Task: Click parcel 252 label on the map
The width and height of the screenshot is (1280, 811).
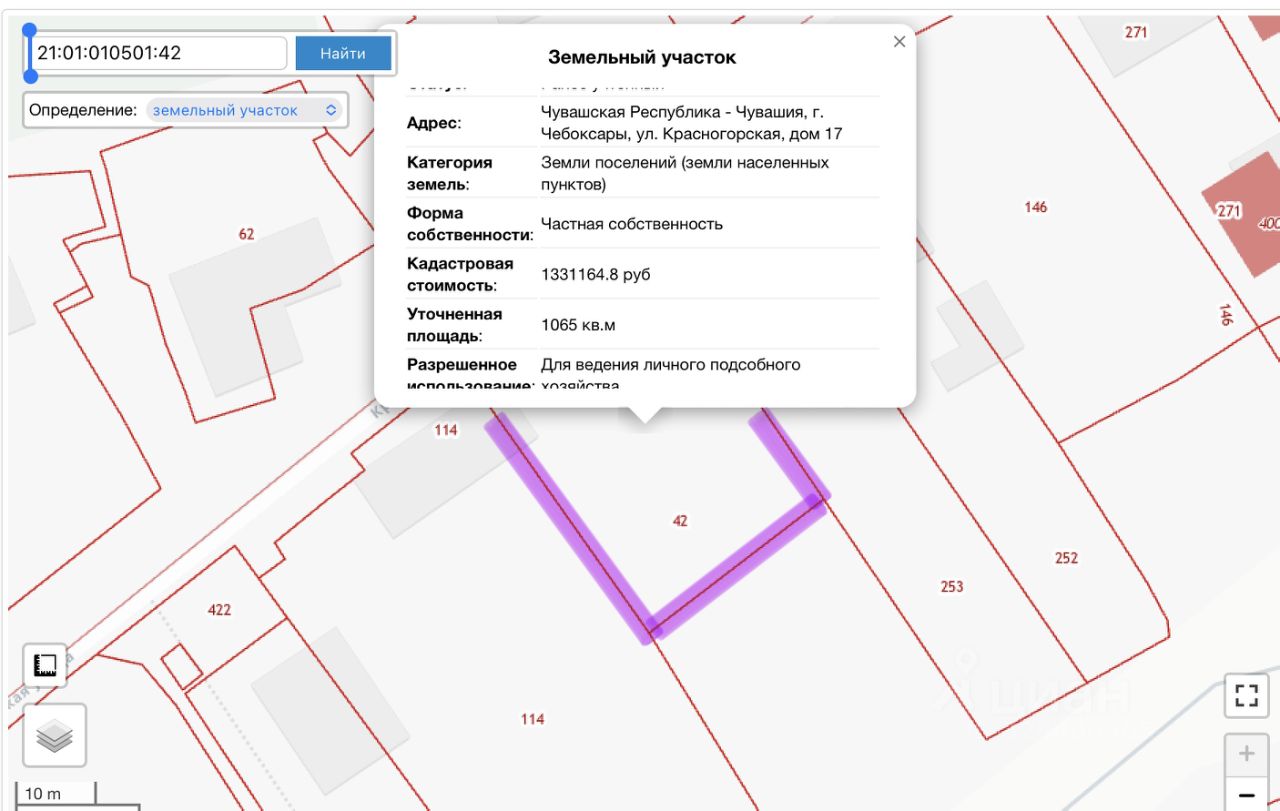Action: [1067, 557]
